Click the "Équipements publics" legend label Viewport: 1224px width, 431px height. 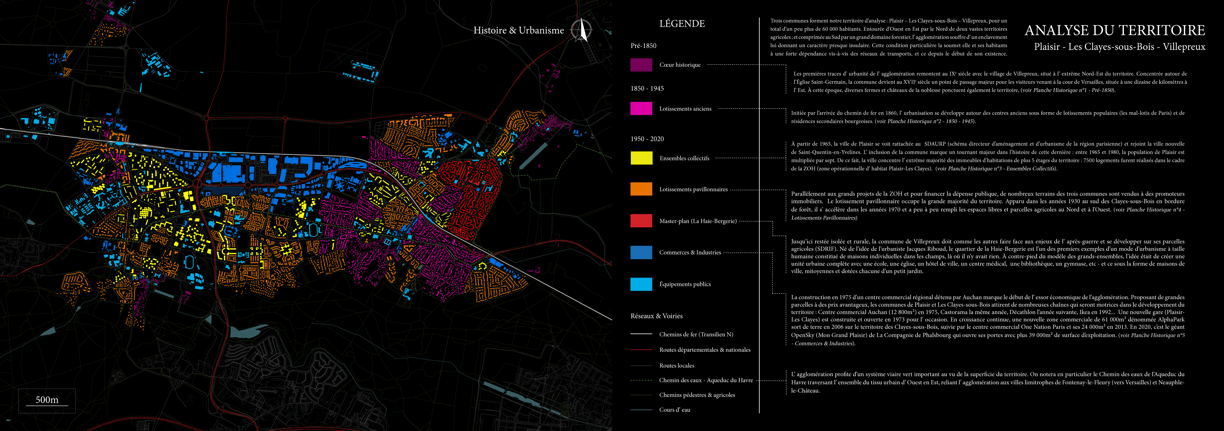pyautogui.click(x=685, y=285)
